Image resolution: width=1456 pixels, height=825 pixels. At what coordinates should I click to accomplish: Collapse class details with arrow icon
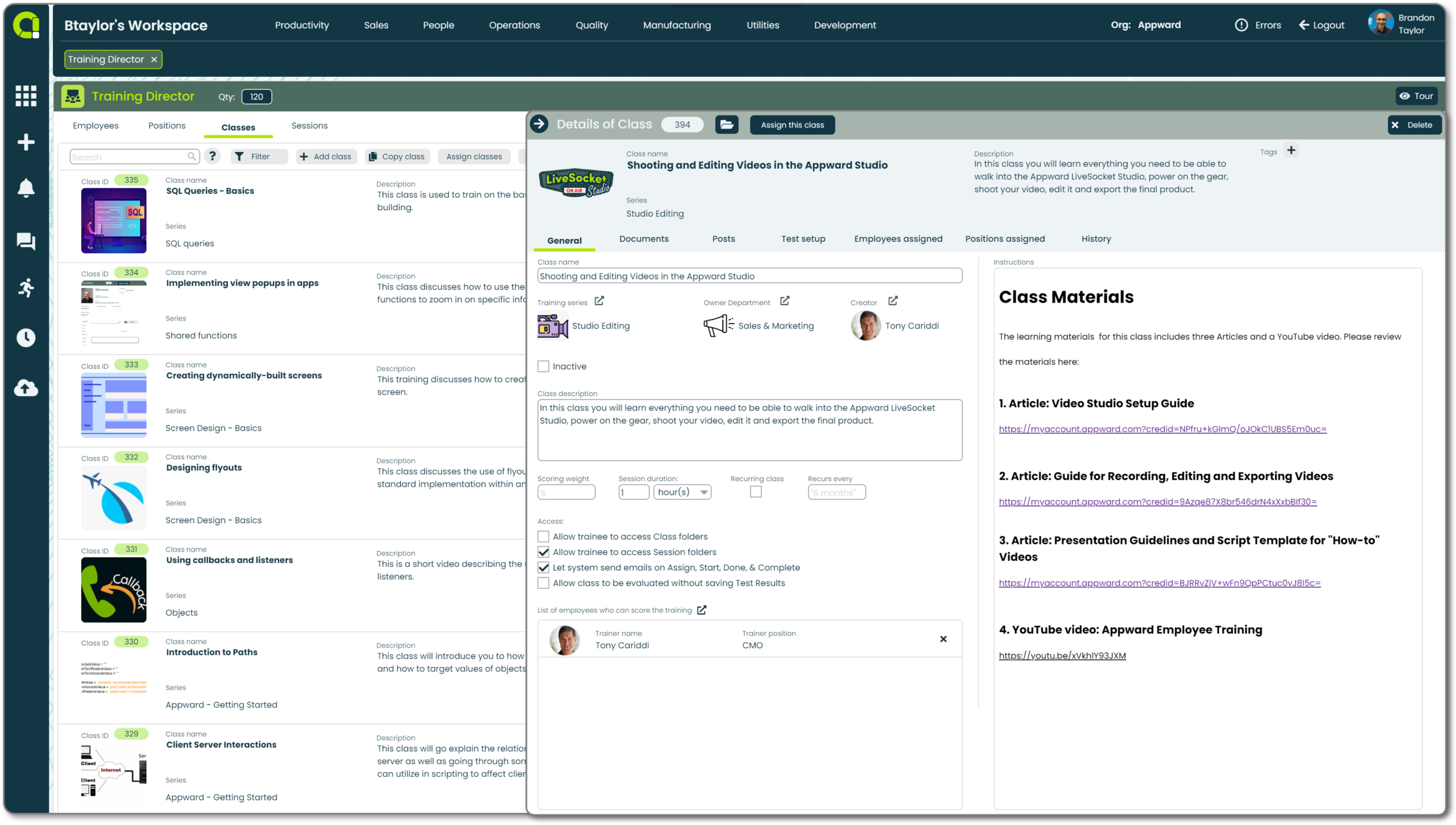(539, 124)
